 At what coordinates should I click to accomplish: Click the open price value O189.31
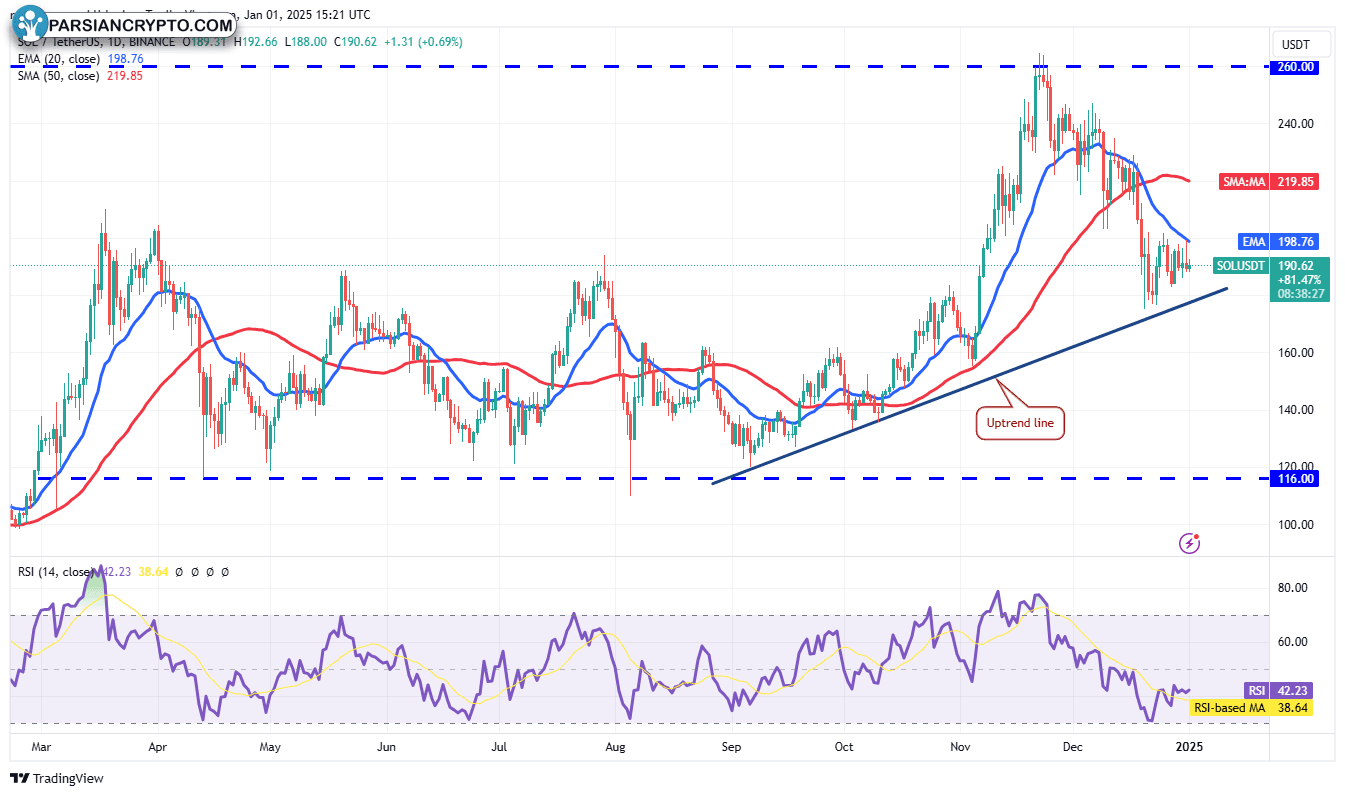click(x=205, y=42)
